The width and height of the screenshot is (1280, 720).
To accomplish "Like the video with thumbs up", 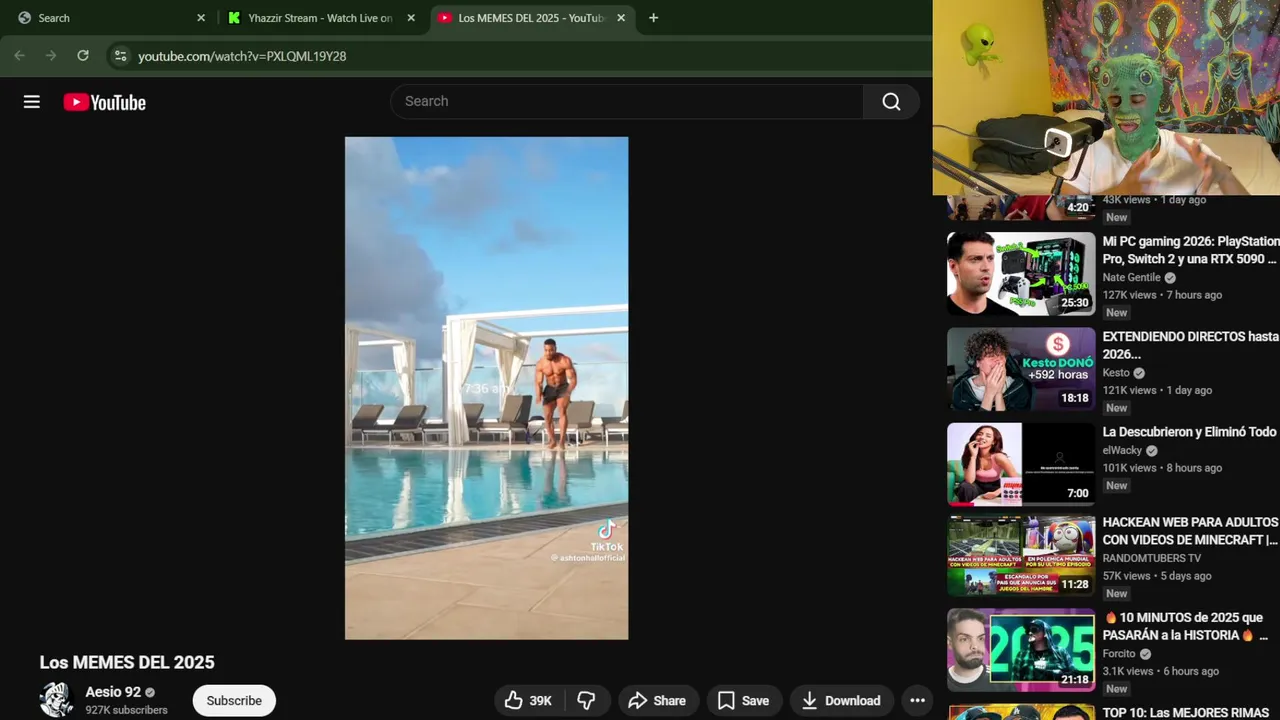I will [529, 701].
